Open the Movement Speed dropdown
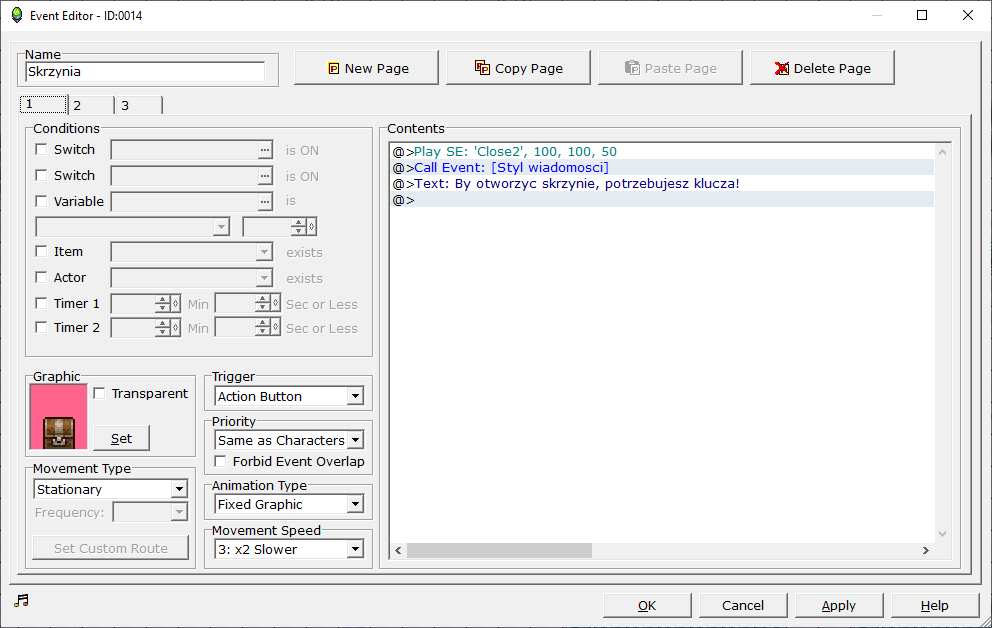The image size is (992, 628). (x=289, y=549)
